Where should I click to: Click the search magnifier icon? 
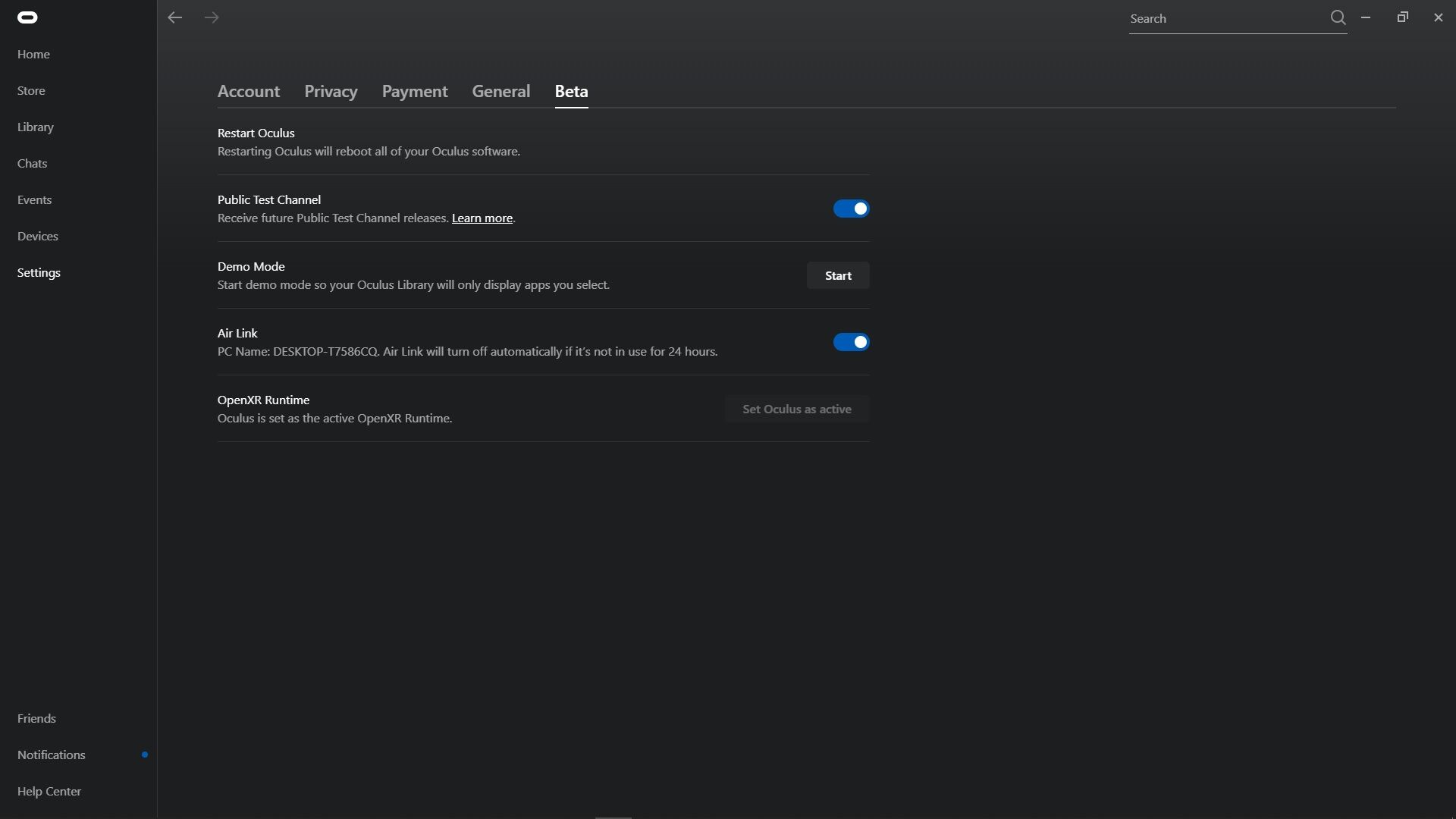click(1338, 17)
